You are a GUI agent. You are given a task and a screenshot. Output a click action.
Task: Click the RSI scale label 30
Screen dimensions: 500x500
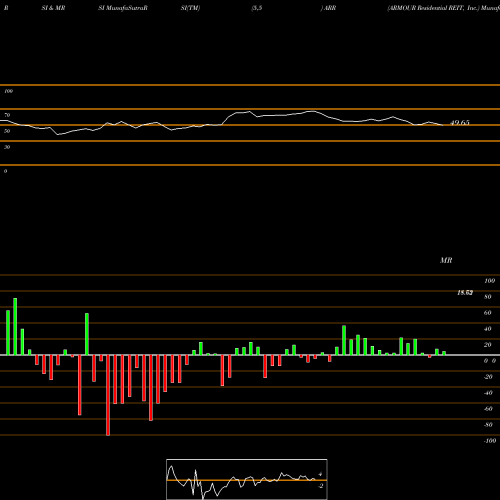pos(7,147)
